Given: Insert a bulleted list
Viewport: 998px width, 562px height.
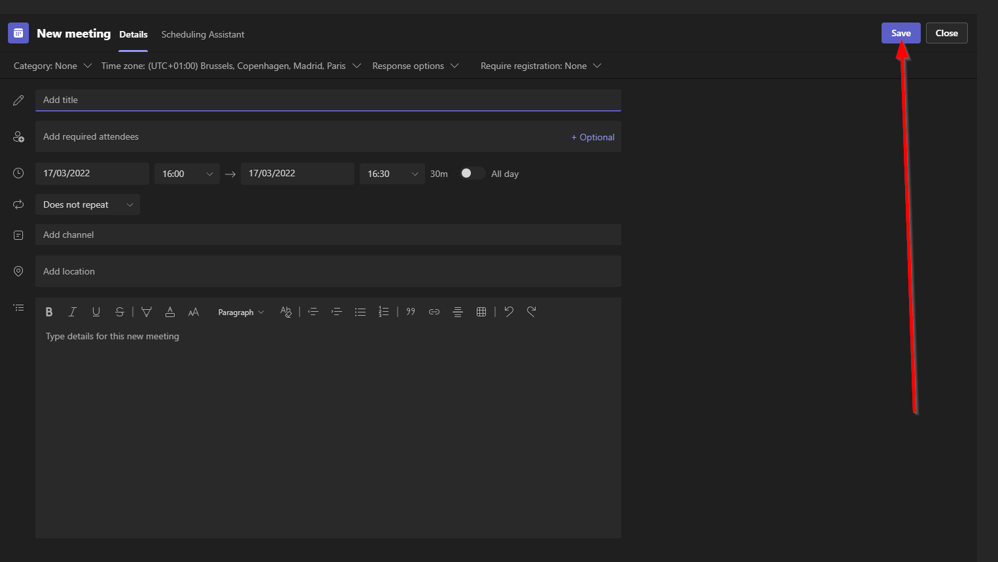Looking at the screenshot, I should click(360, 312).
